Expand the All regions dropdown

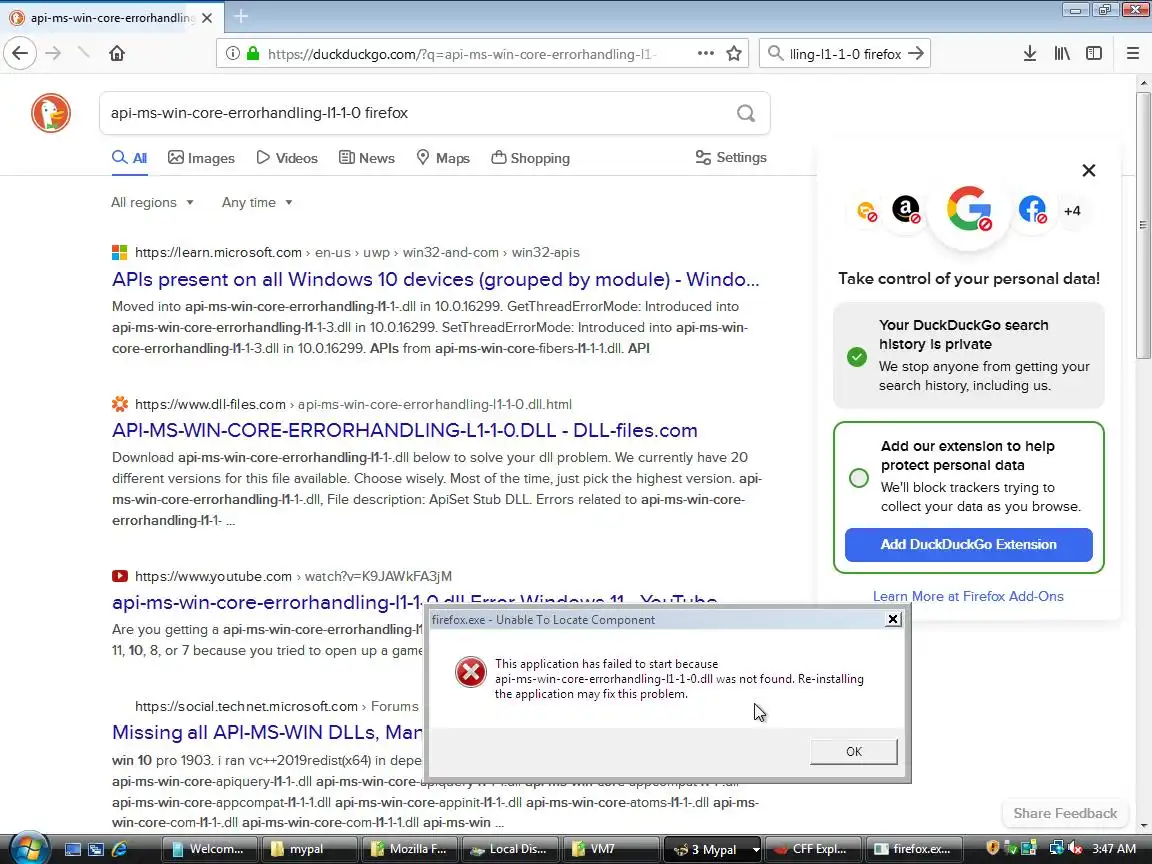point(152,203)
